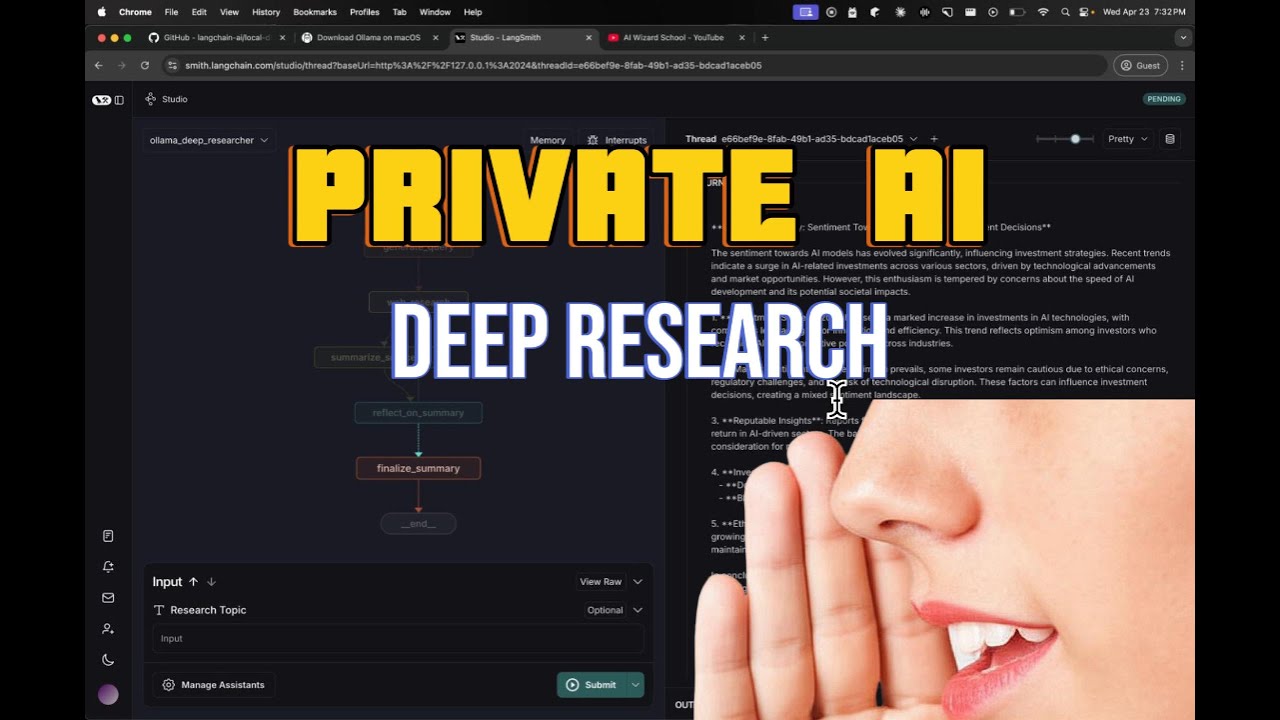Click the Research Topic input field

[398, 639]
